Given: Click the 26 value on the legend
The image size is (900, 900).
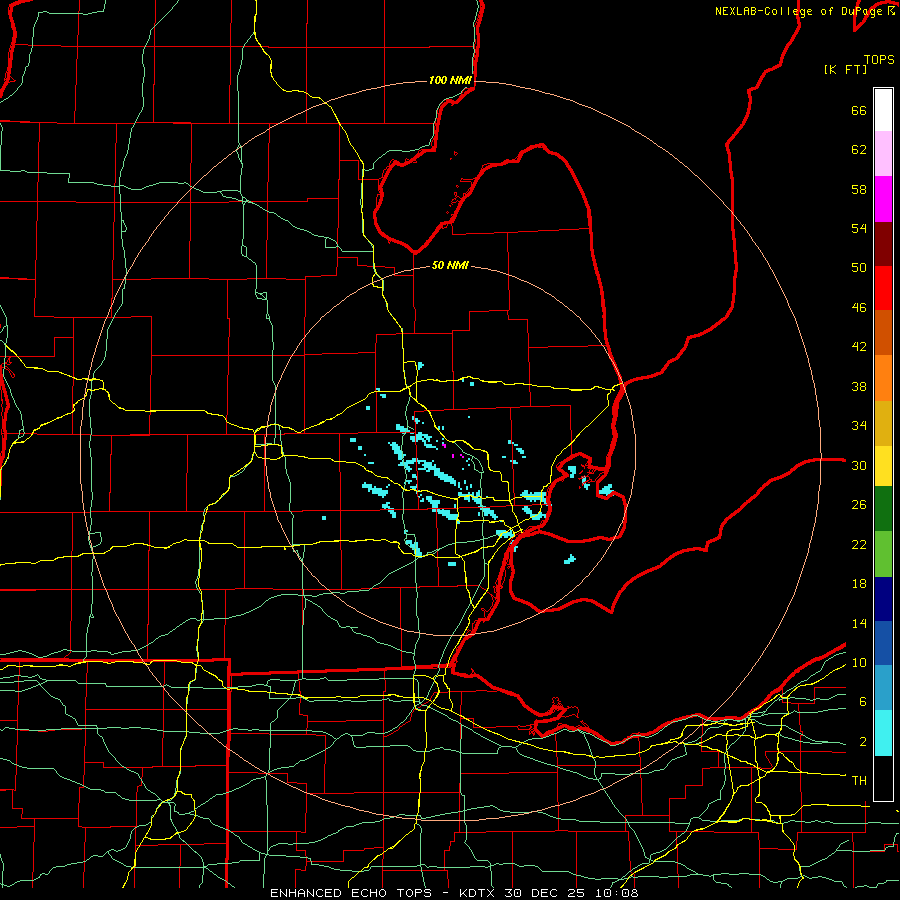Looking at the screenshot, I should click(859, 505).
